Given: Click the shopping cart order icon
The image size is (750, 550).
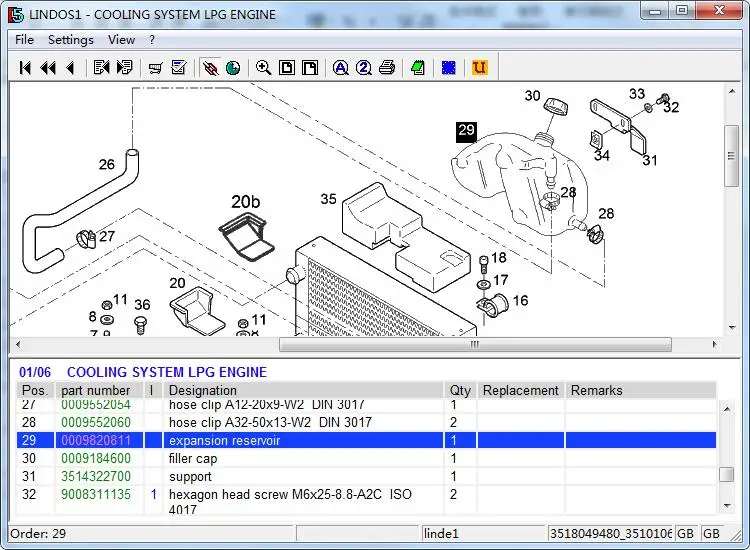Looking at the screenshot, I should pos(155,68).
